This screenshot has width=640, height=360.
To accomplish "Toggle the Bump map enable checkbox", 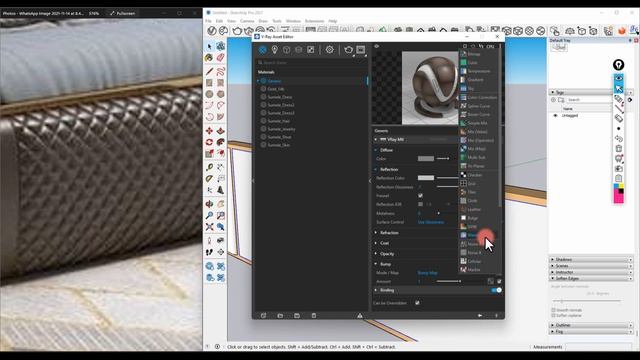I will point(499,281).
